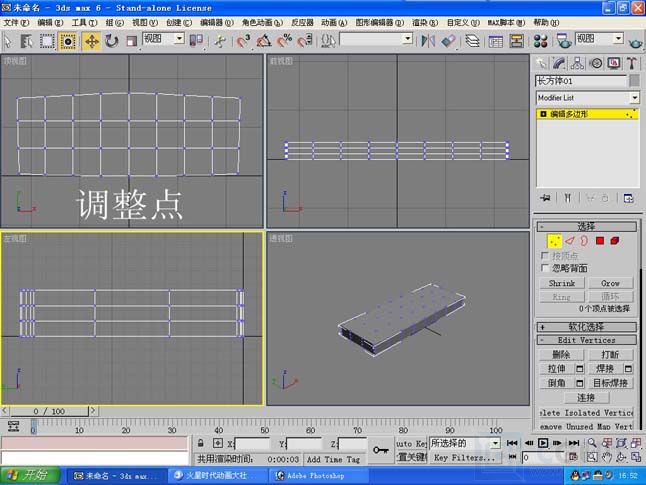
Task: Open the 动画 (Animation) menu
Action: tap(334, 23)
